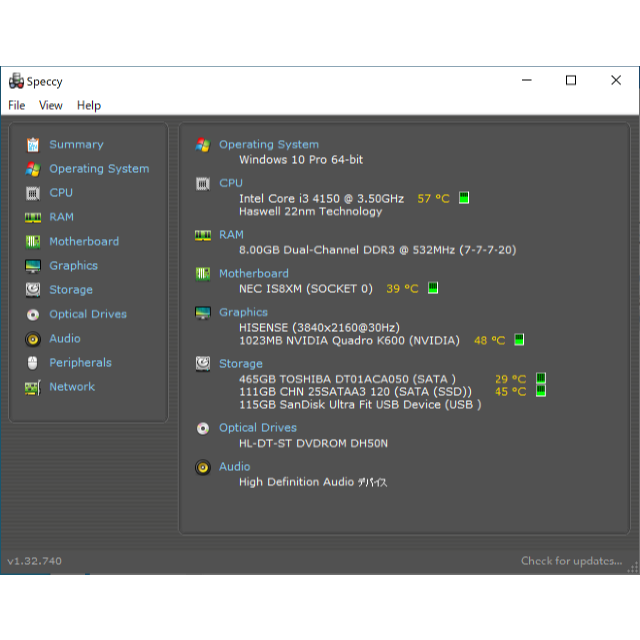640x640 pixels.
Task: Switch to CPU section in sidebar
Action: [x=61, y=193]
